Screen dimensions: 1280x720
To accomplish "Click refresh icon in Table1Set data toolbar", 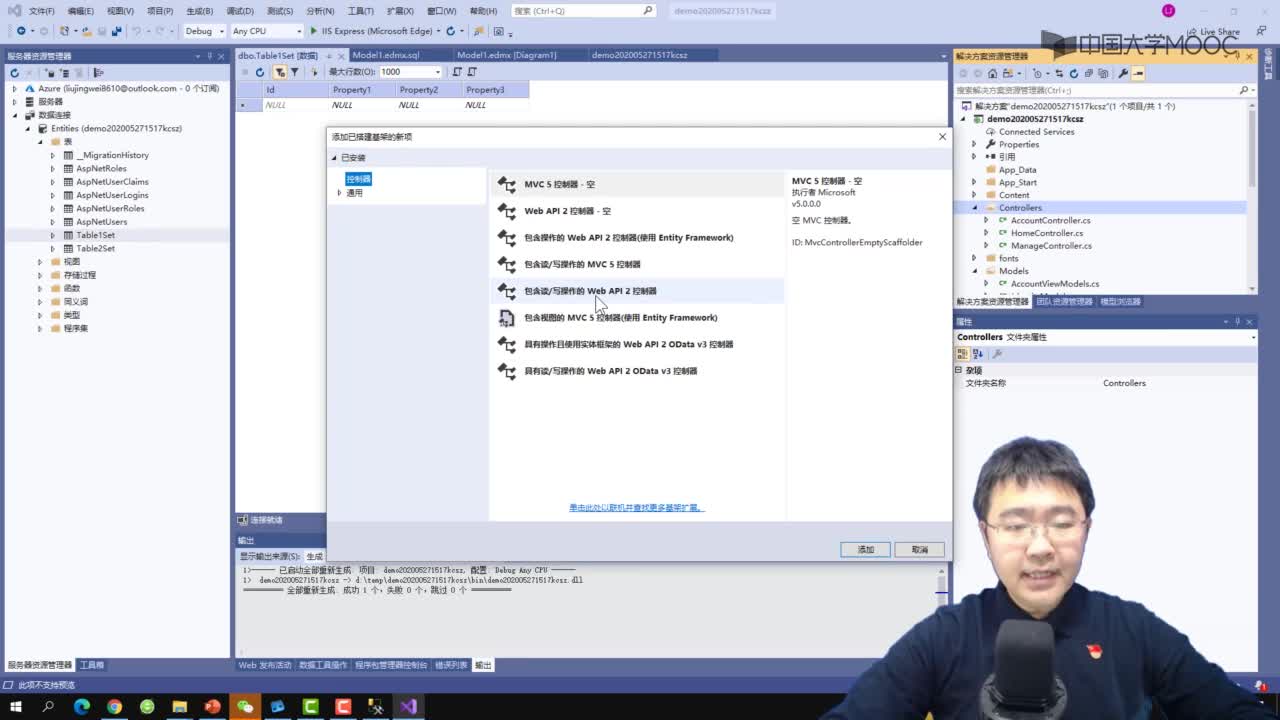I will 260,72.
